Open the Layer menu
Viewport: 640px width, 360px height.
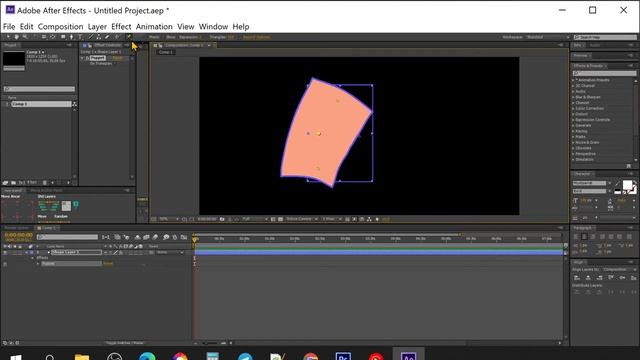coord(97,27)
